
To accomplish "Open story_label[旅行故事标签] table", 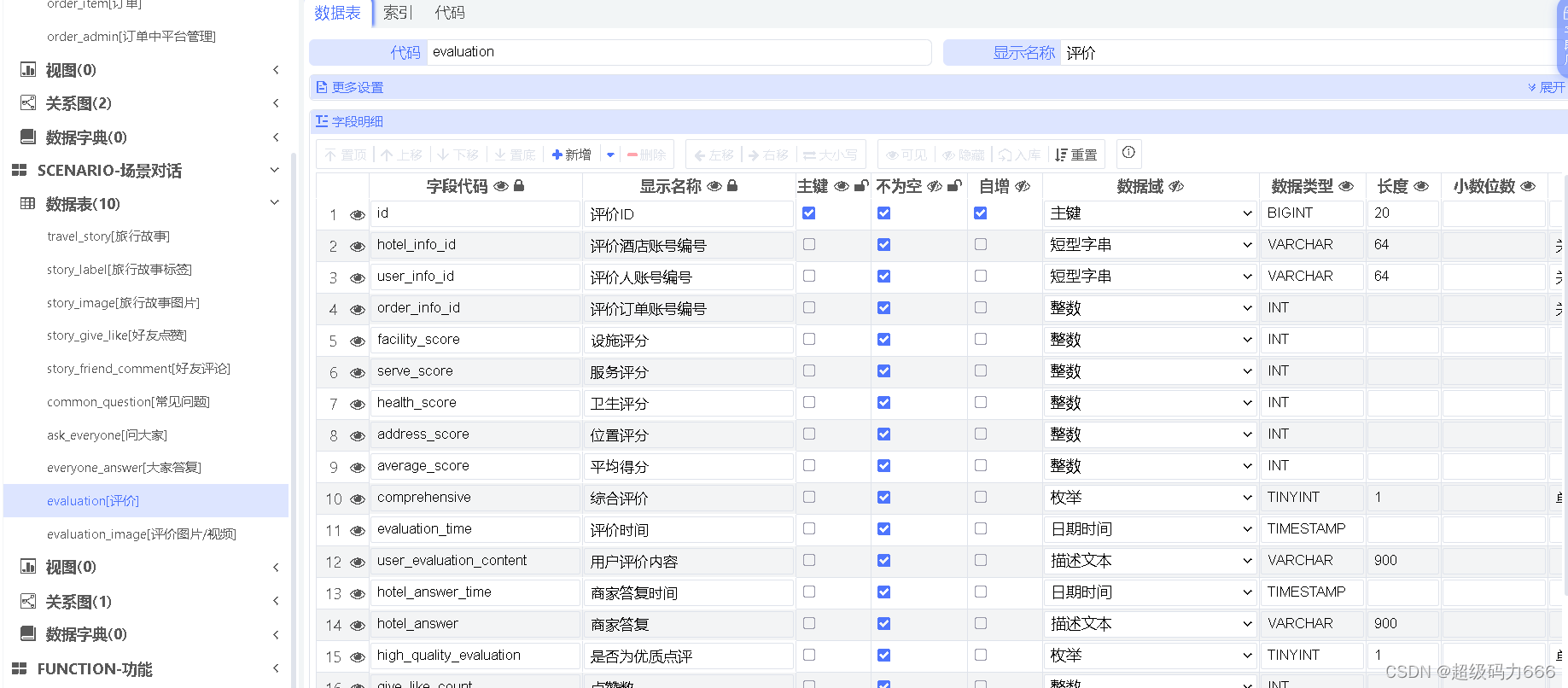I will (119, 270).
